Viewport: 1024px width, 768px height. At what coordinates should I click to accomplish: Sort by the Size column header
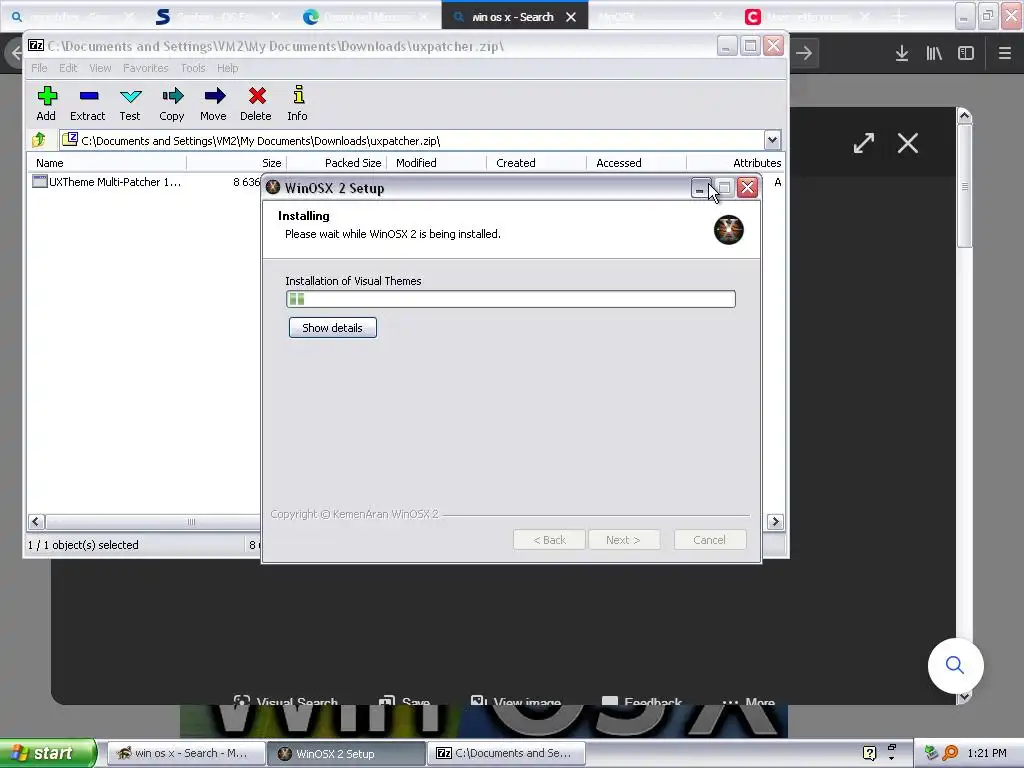236,163
